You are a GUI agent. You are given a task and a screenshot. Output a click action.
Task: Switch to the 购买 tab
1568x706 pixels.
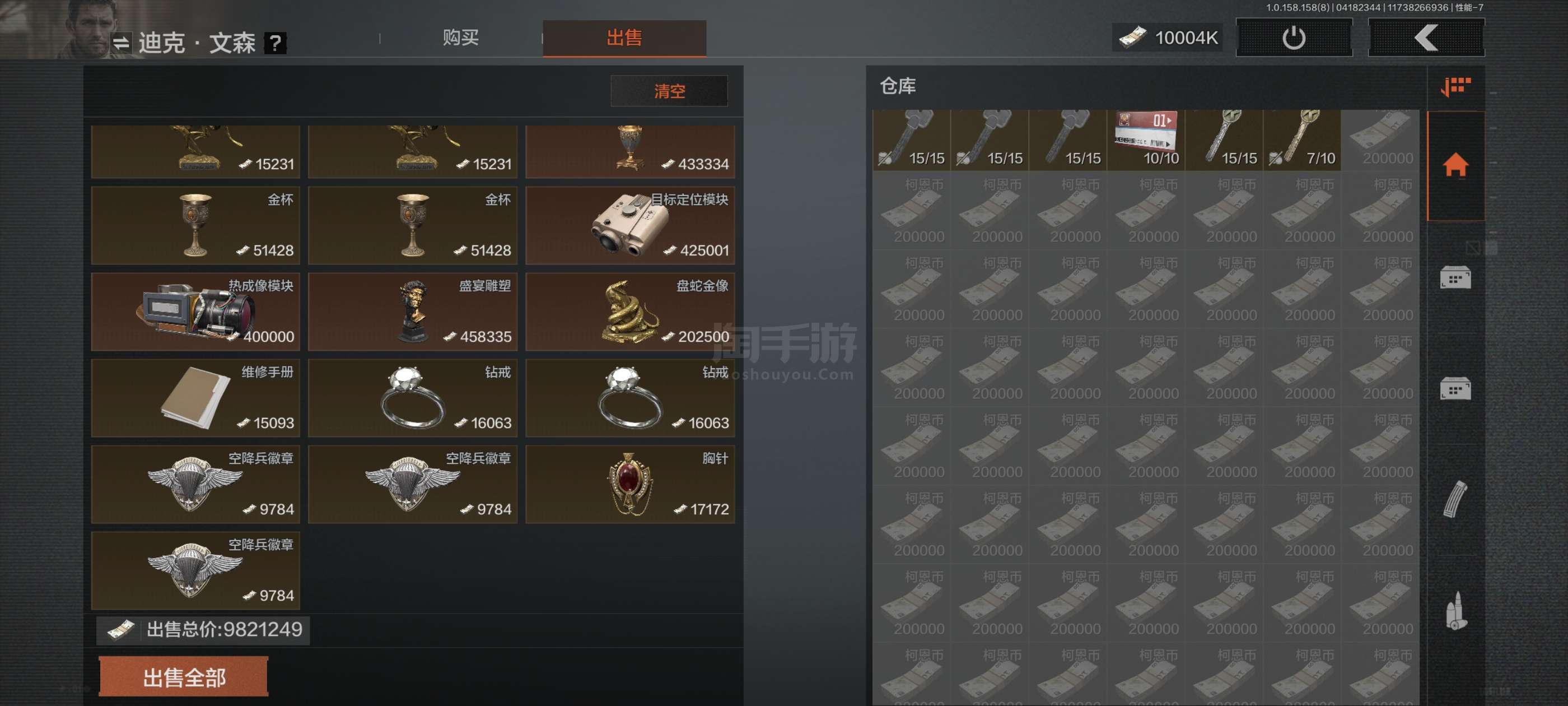[460, 38]
